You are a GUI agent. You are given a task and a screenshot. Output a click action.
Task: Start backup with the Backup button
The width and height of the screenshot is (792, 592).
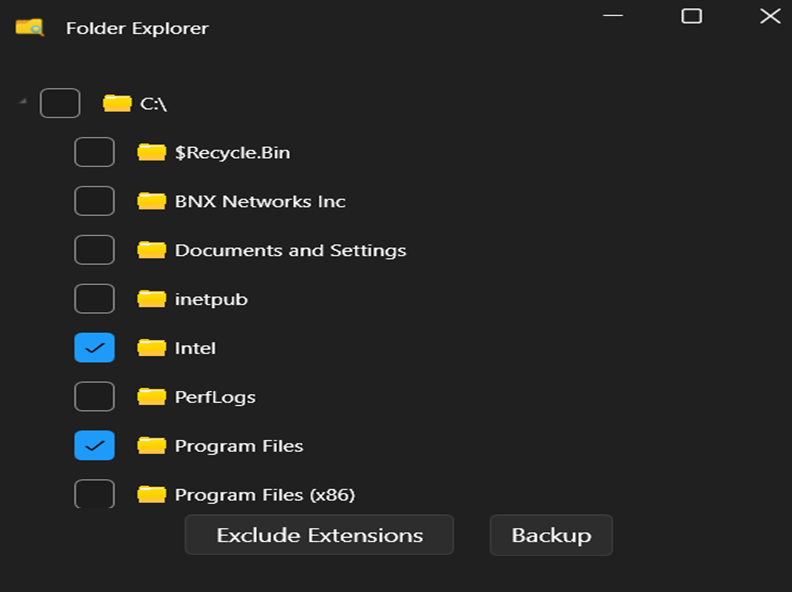coord(551,535)
